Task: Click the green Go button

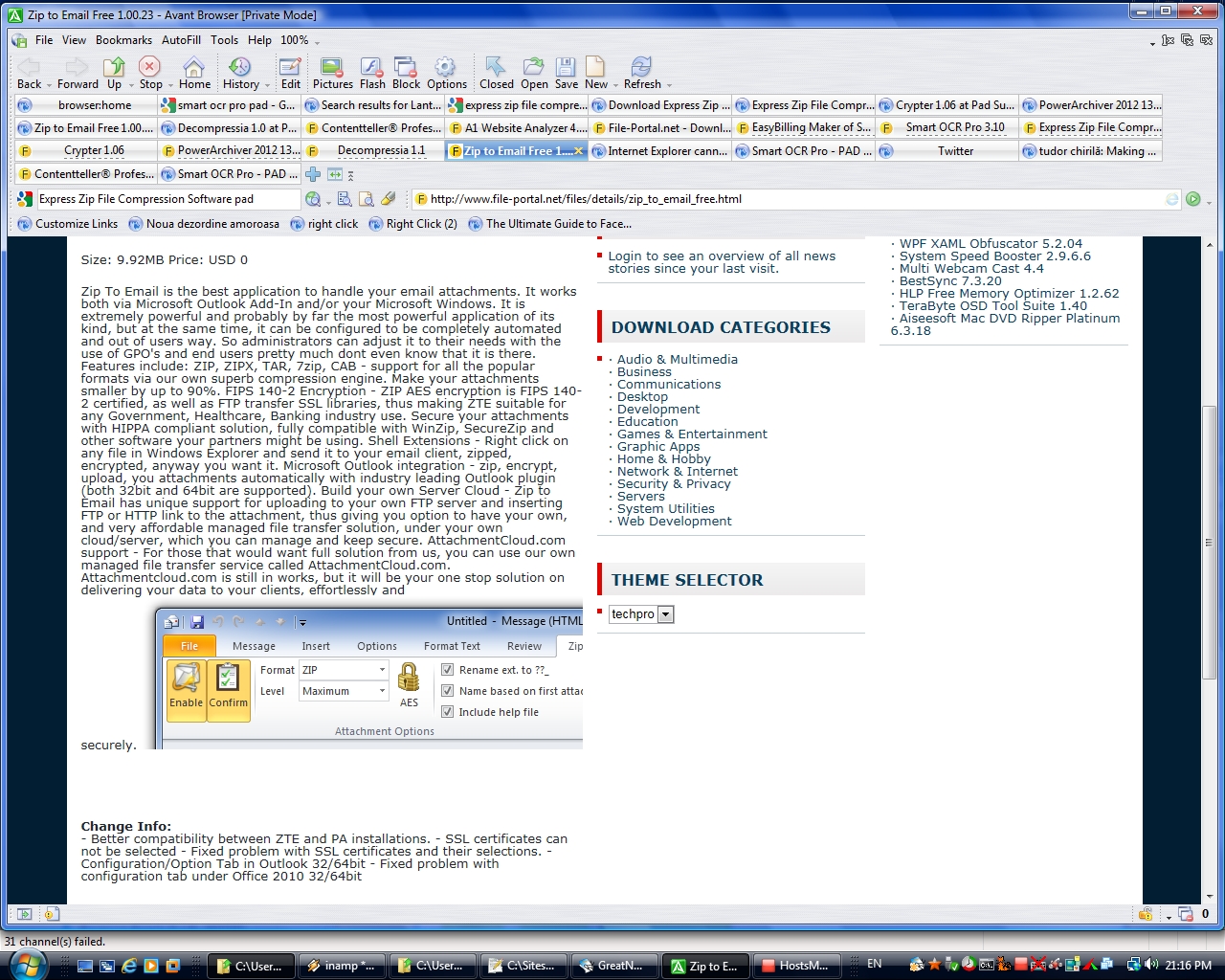Action: click(1192, 199)
